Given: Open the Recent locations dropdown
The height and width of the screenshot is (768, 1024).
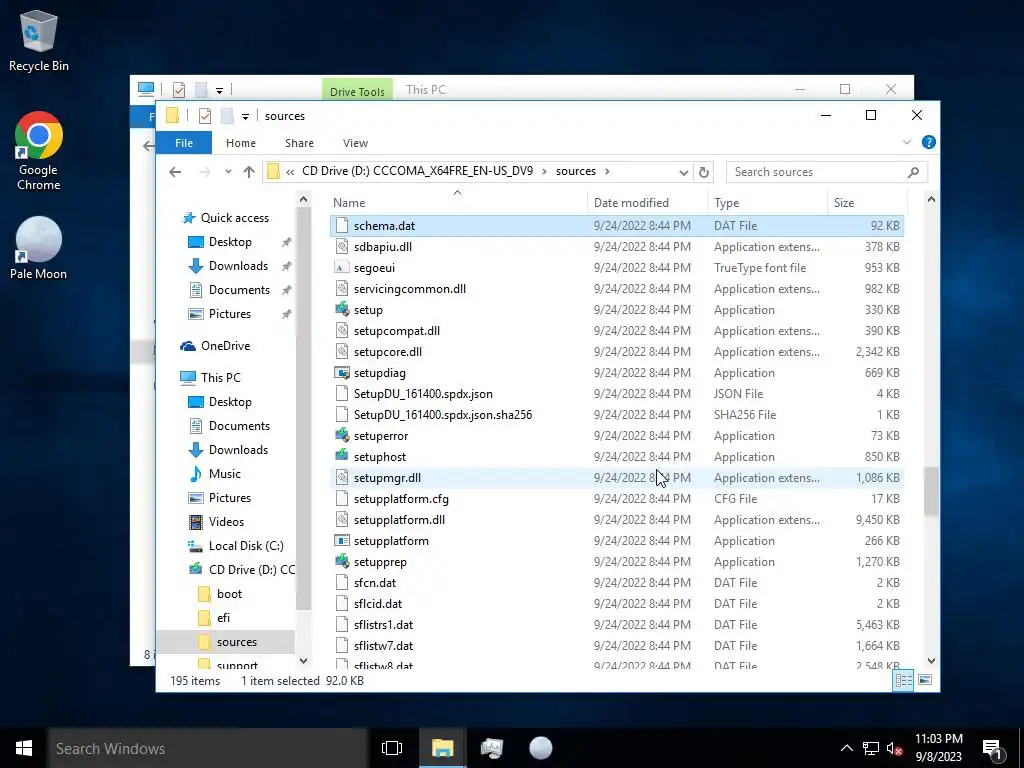Looking at the screenshot, I should tap(228, 172).
